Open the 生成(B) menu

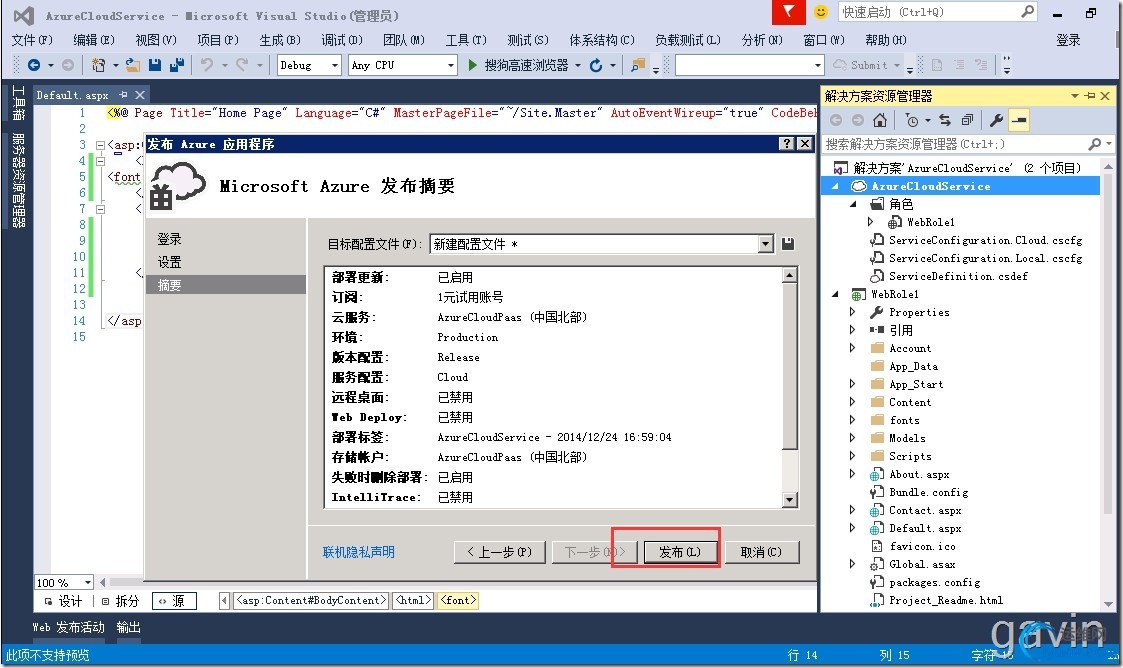tap(280, 40)
